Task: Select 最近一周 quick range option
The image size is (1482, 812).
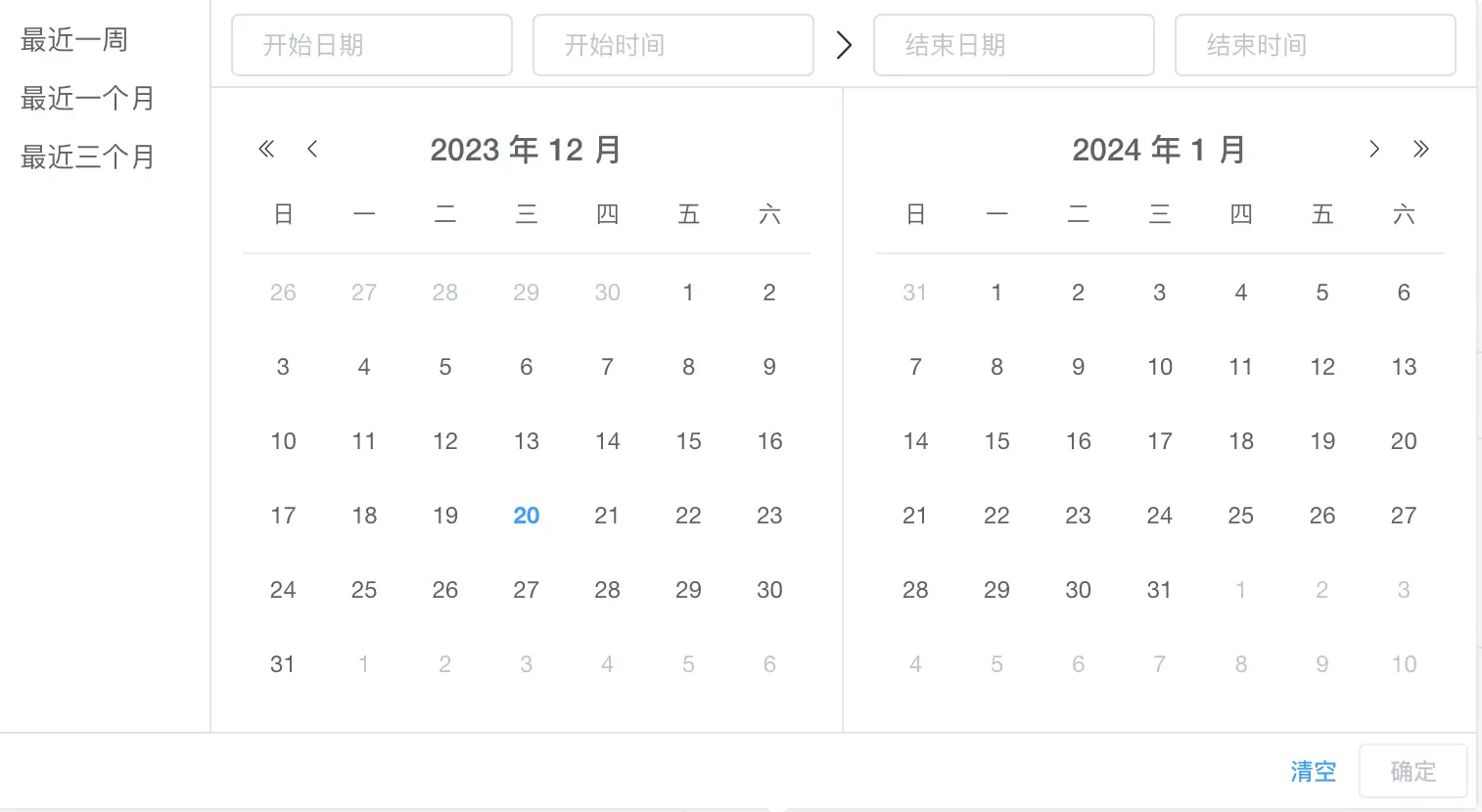Action: click(72, 40)
